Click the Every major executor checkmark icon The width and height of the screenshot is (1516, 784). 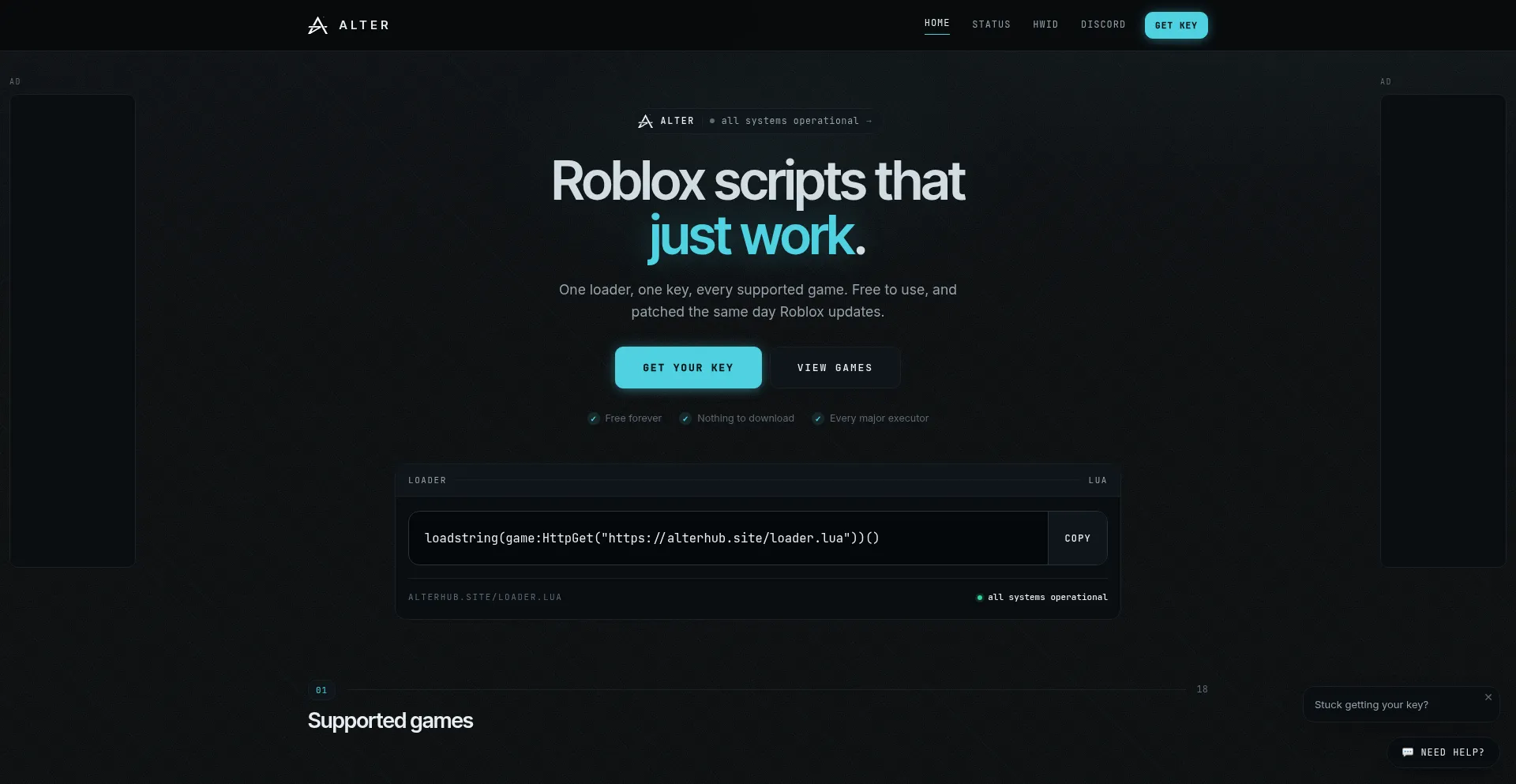[x=818, y=418]
